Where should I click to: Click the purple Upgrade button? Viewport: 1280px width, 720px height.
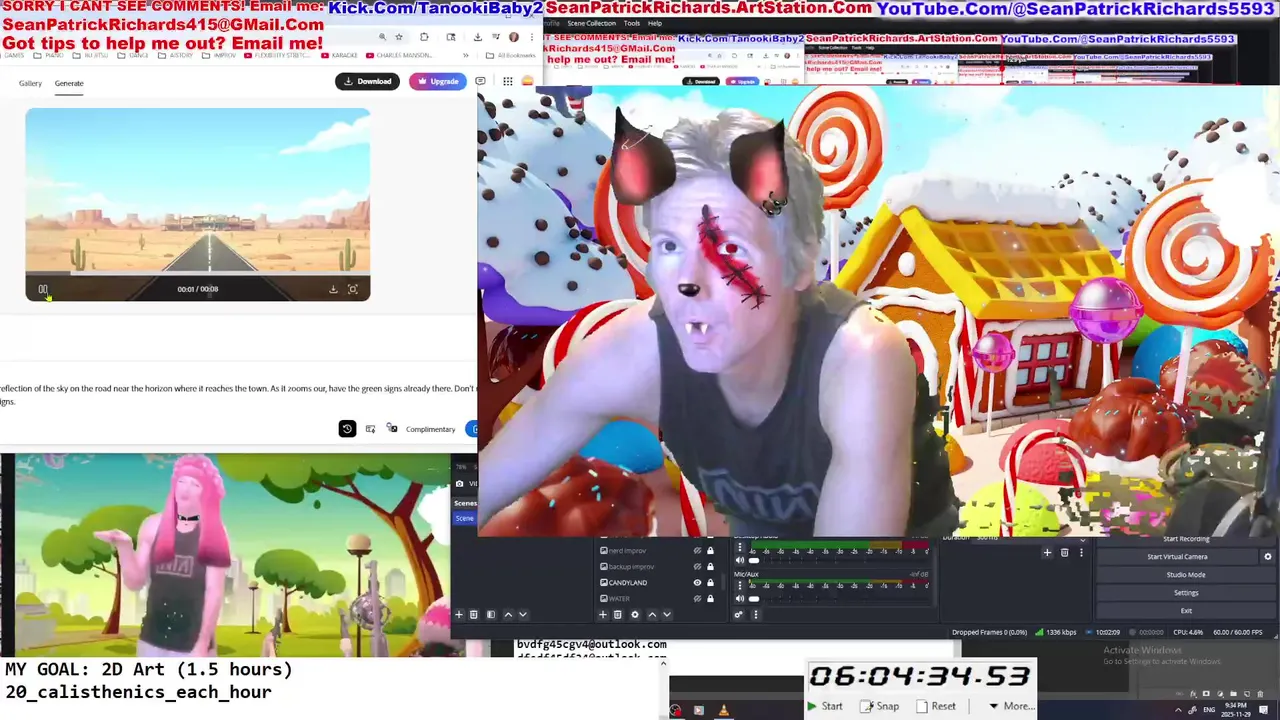coord(438,81)
